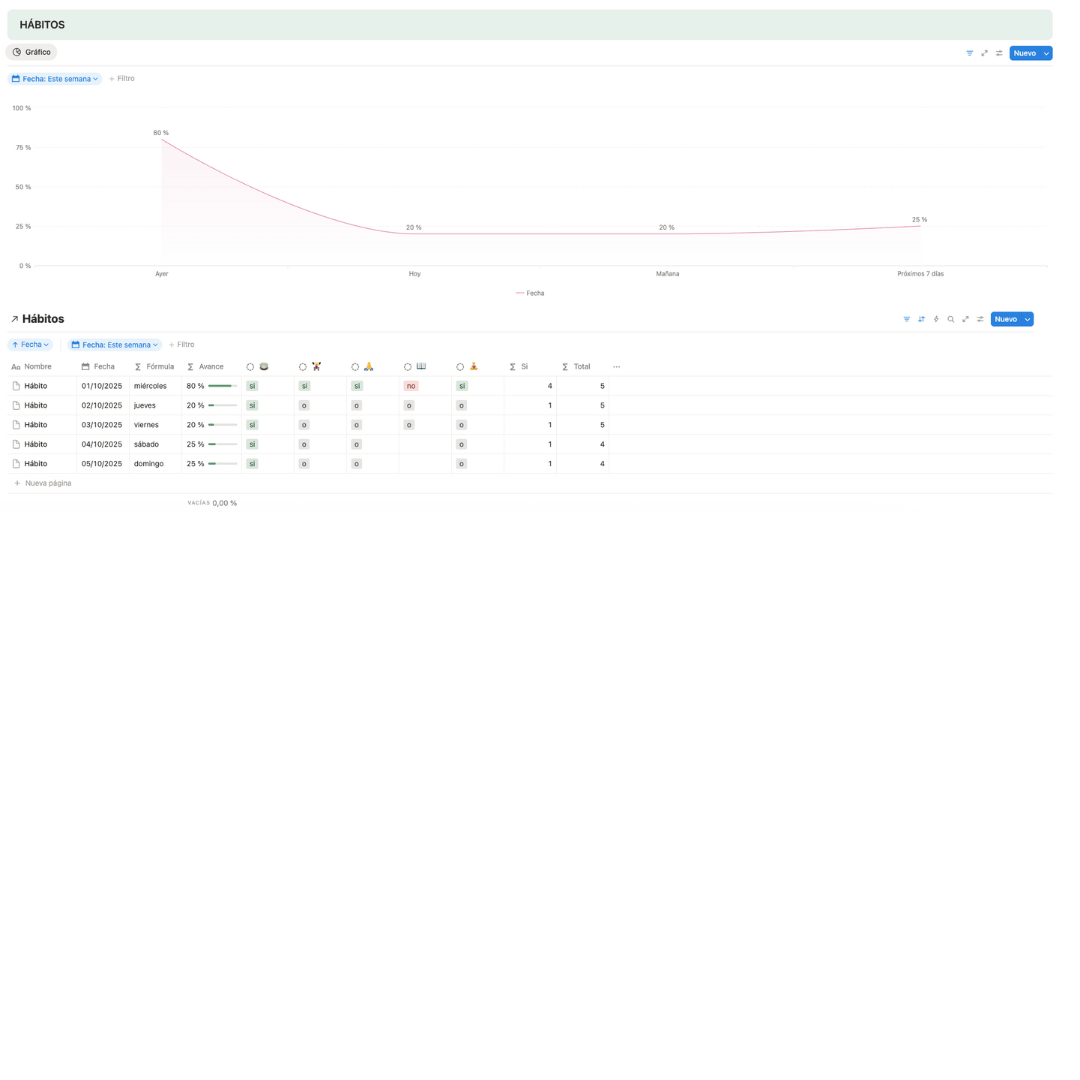
Task: Toggle book 'o' status in viernes row
Action: [408, 425]
